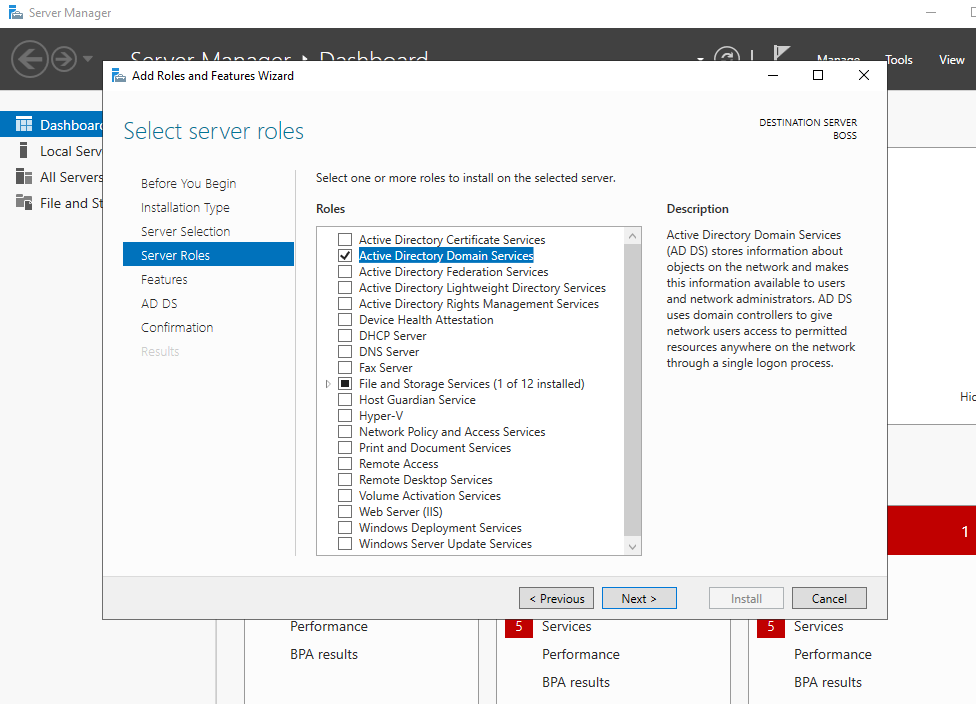Click roles list scroll down arrow
The width and height of the screenshot is (976, 704).
click(x=632, y=546)
